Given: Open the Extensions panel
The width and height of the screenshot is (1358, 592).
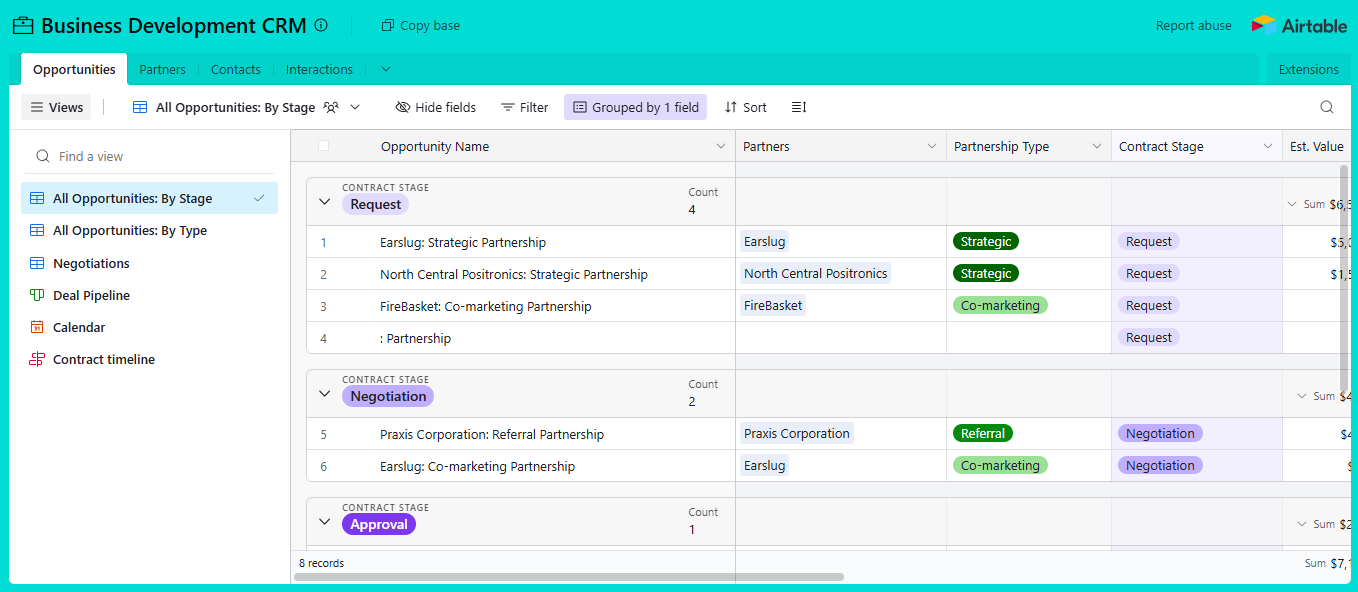Looking at the screenshot, I should point(1308,69).
